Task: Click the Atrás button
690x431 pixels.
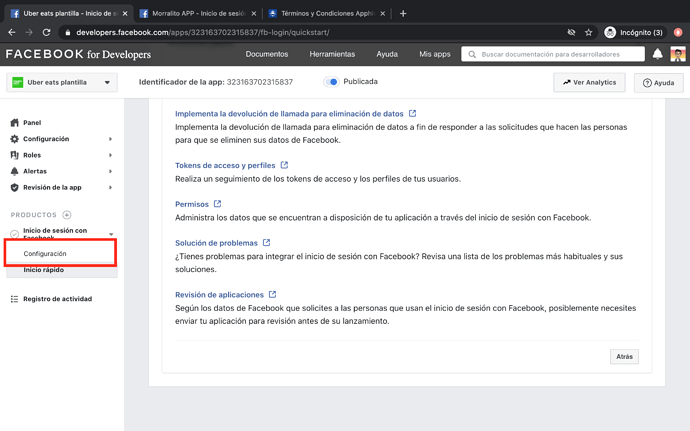Action: (624, 357)
